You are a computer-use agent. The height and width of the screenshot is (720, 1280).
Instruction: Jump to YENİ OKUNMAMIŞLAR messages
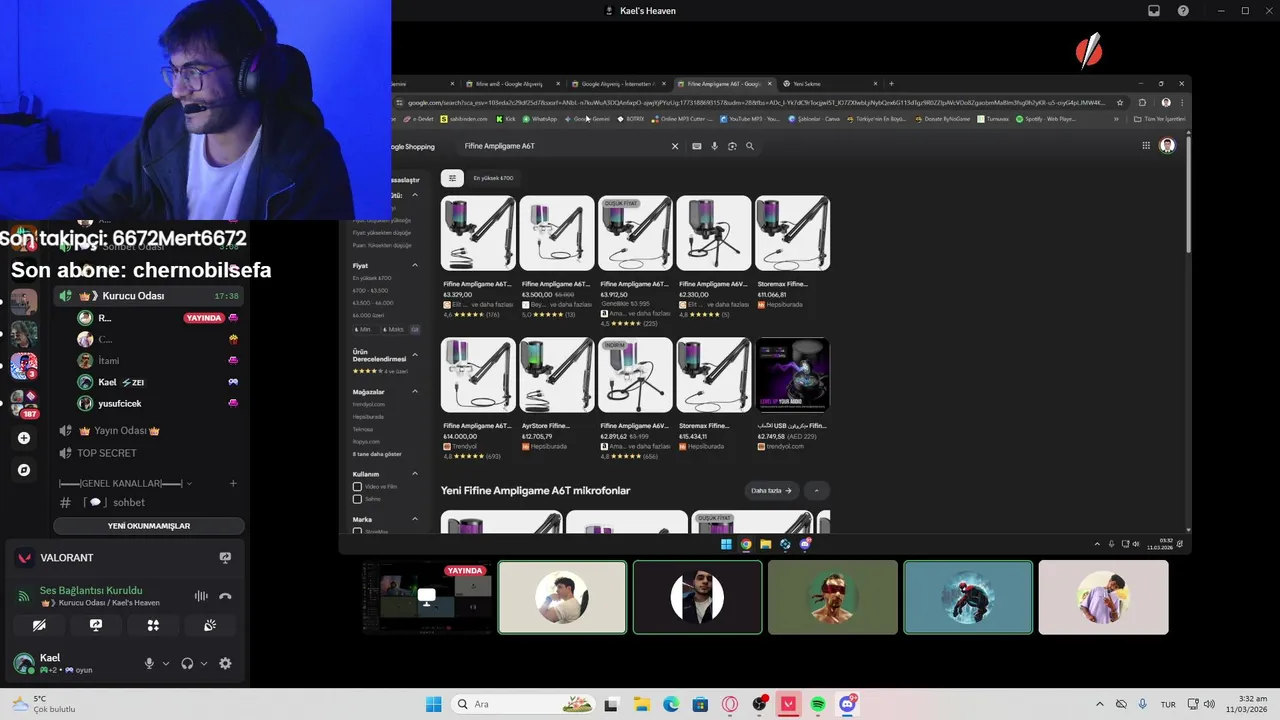(x=149, y=526)
